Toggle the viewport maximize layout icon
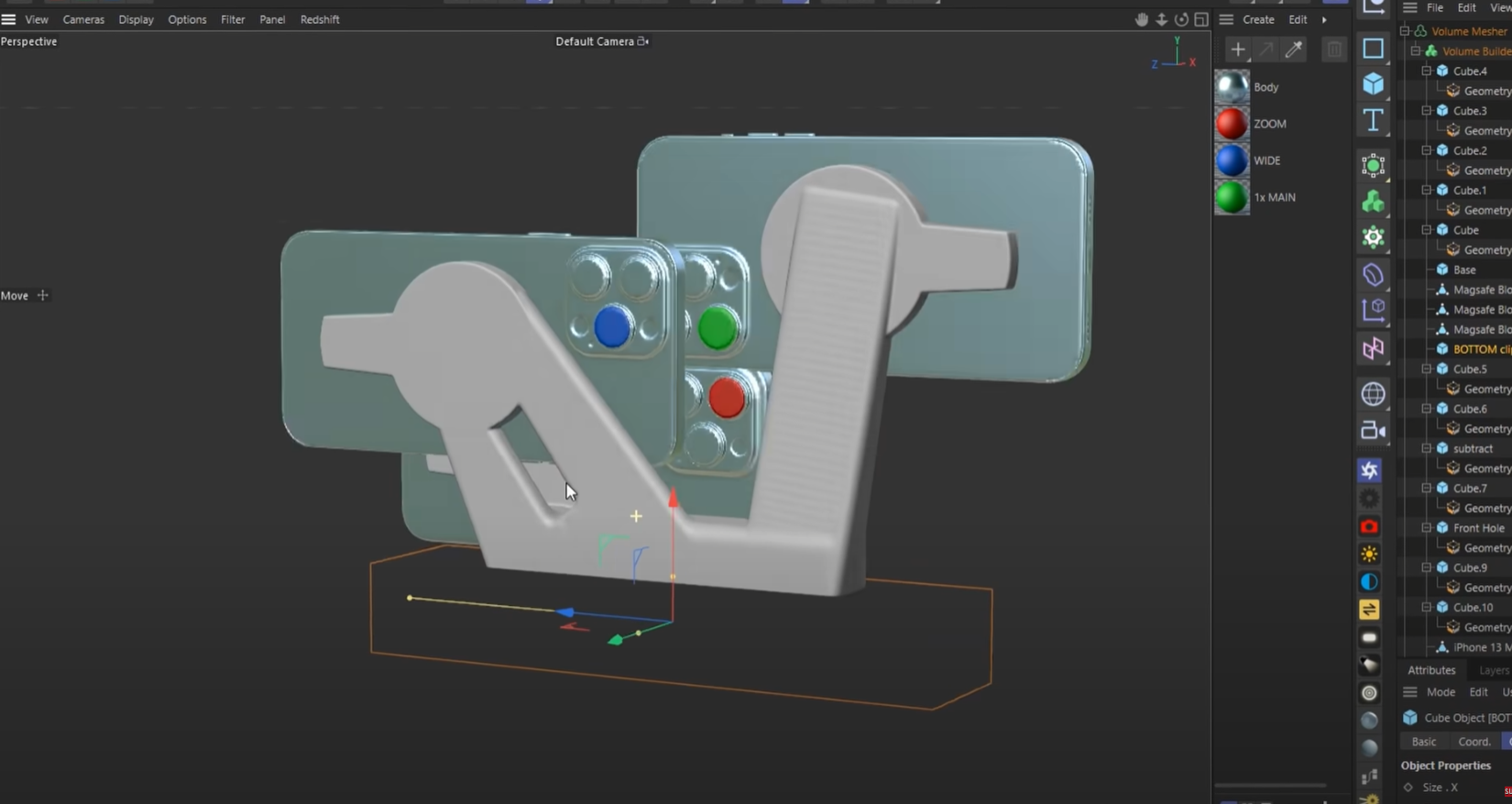This screenshot has height=804, width=1512. click(x=1201, y=19)
